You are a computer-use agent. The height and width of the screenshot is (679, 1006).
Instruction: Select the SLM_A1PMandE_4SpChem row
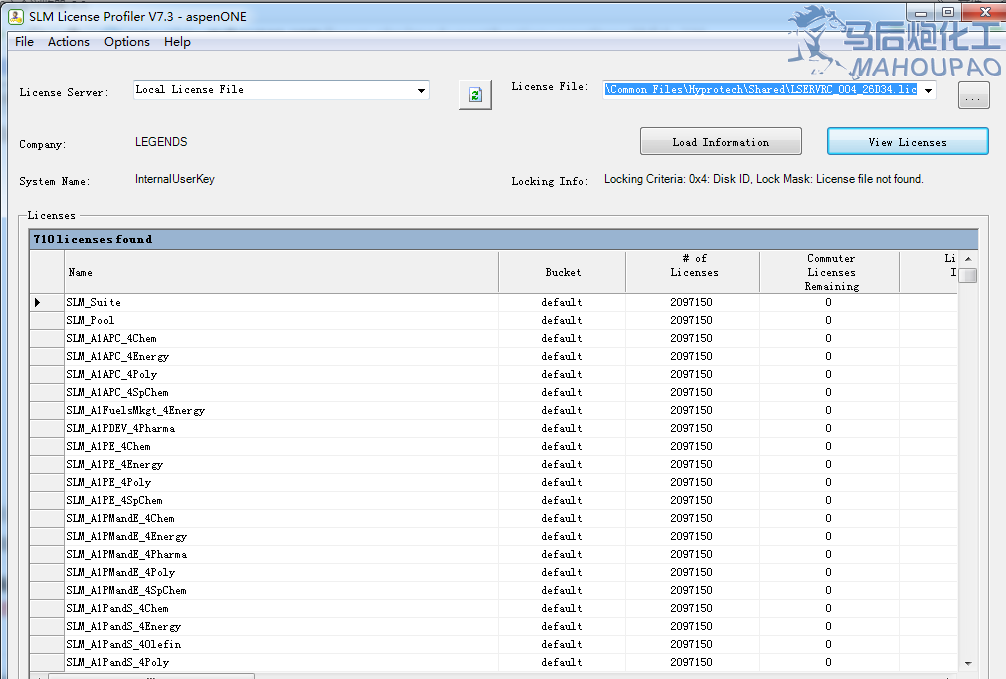(493, 590)
